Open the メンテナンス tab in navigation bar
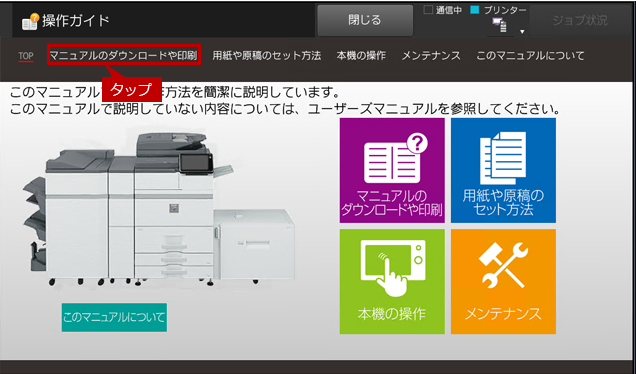The height and width of the screenshot is (374, 636). pyautogui.click(x=431, y=55)
